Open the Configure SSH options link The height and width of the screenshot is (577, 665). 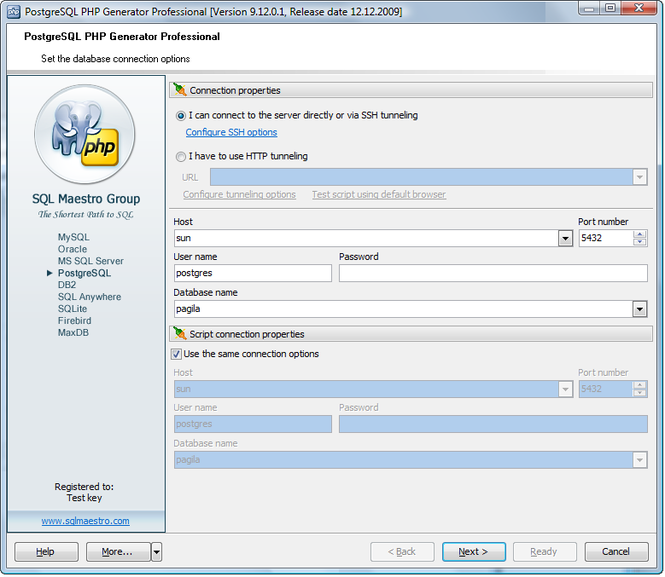[231, 132]
